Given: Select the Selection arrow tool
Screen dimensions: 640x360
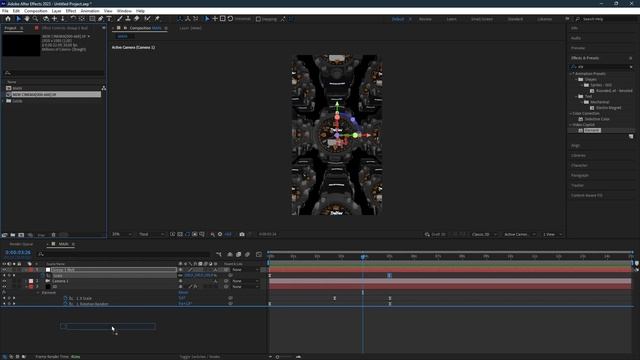Looking at the screenshot, I should coord(18,19).
